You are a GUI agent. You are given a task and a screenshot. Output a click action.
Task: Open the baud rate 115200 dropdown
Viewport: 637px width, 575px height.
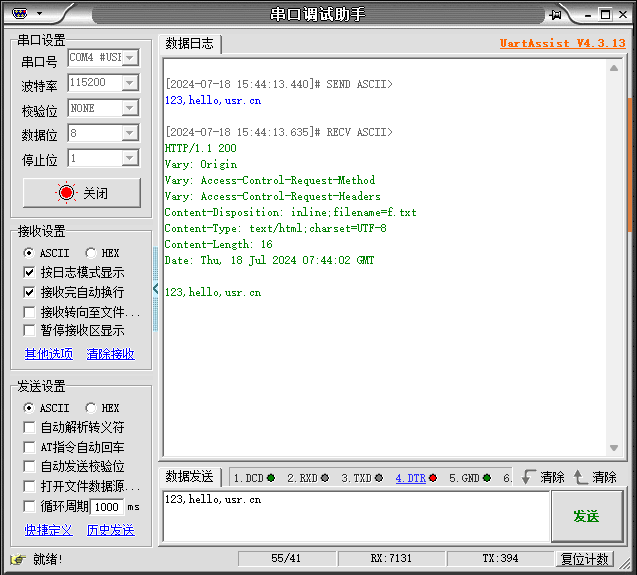pos(129,83)
